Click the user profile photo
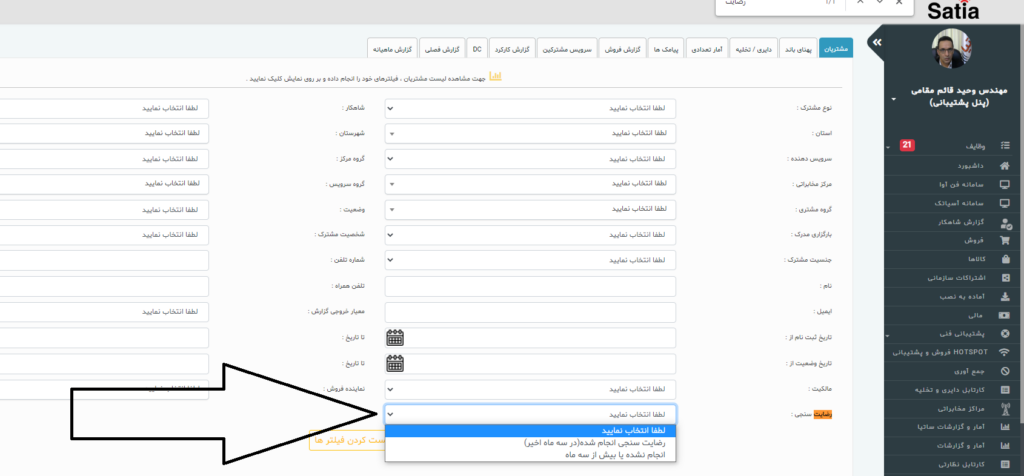The height and width of the screenshot is (476, 1024). click(x=954, y=48)
